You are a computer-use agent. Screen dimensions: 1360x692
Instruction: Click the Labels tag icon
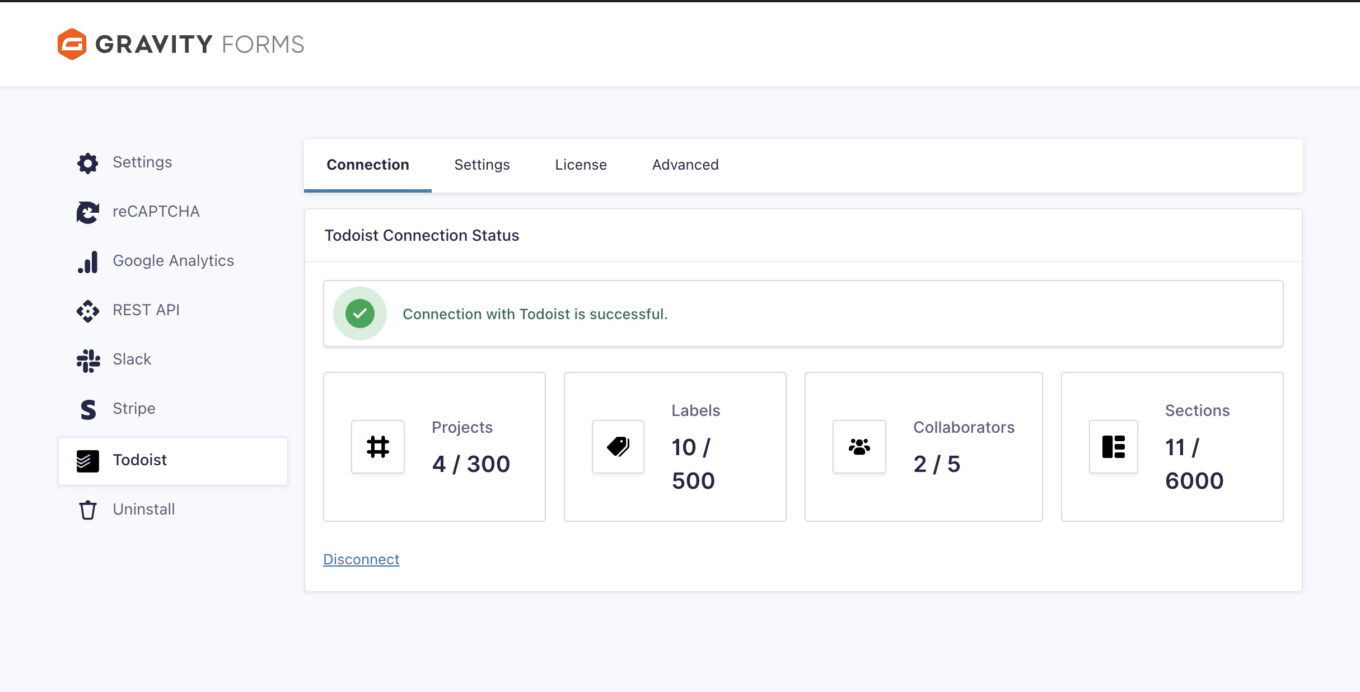coord(618,447)
